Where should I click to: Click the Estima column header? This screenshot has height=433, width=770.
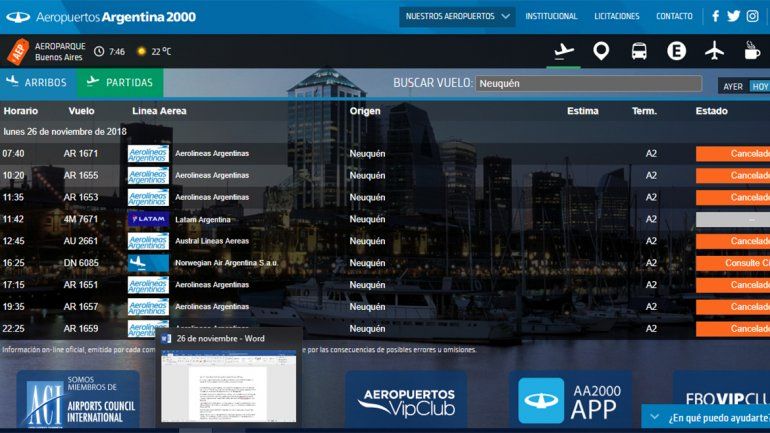[x=582, y=111]
